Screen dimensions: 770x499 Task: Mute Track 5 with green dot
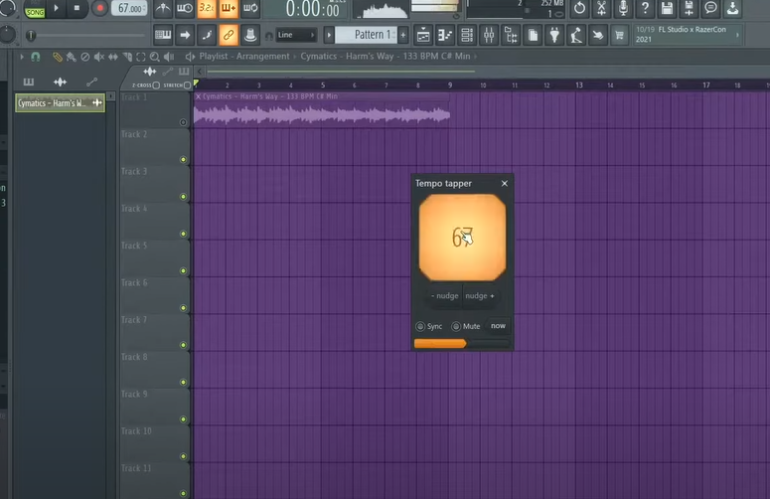(183, 271)
